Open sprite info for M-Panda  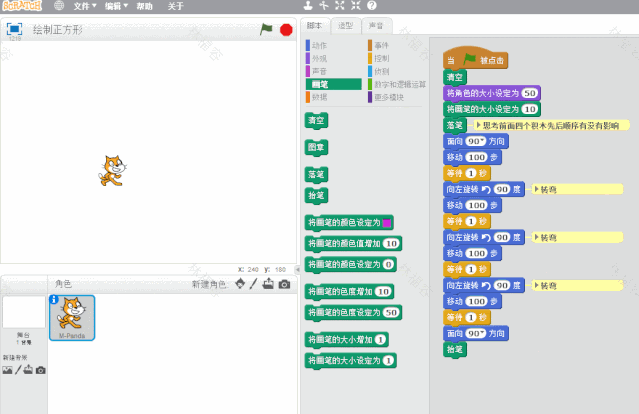click(x=54, y=300)
